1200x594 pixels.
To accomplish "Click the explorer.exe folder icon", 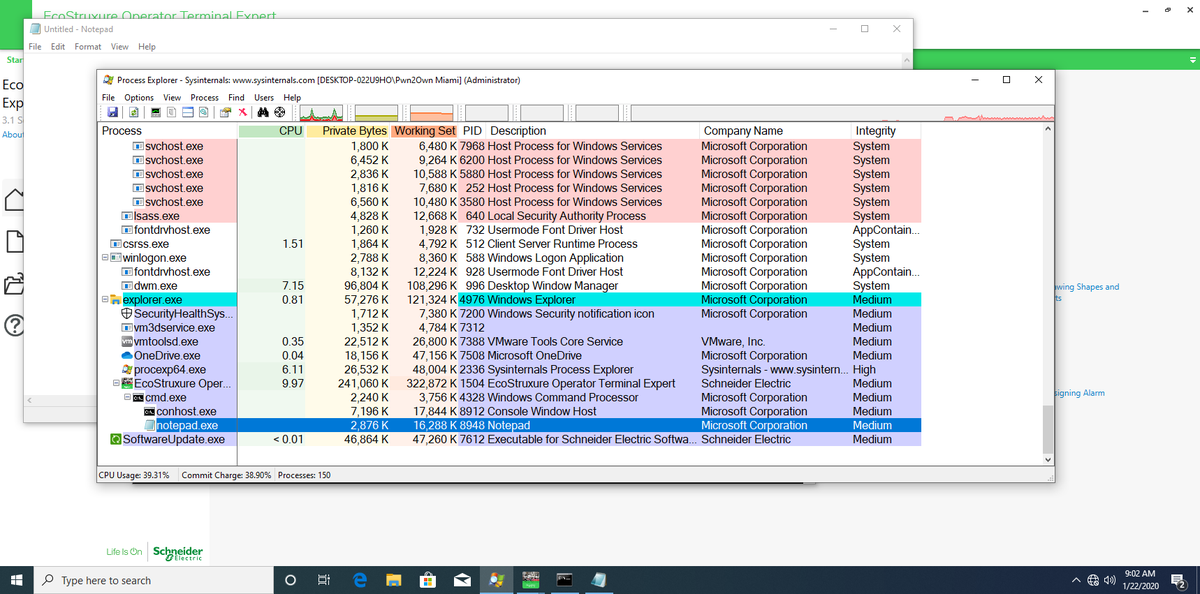I will [x=116, y=300].
